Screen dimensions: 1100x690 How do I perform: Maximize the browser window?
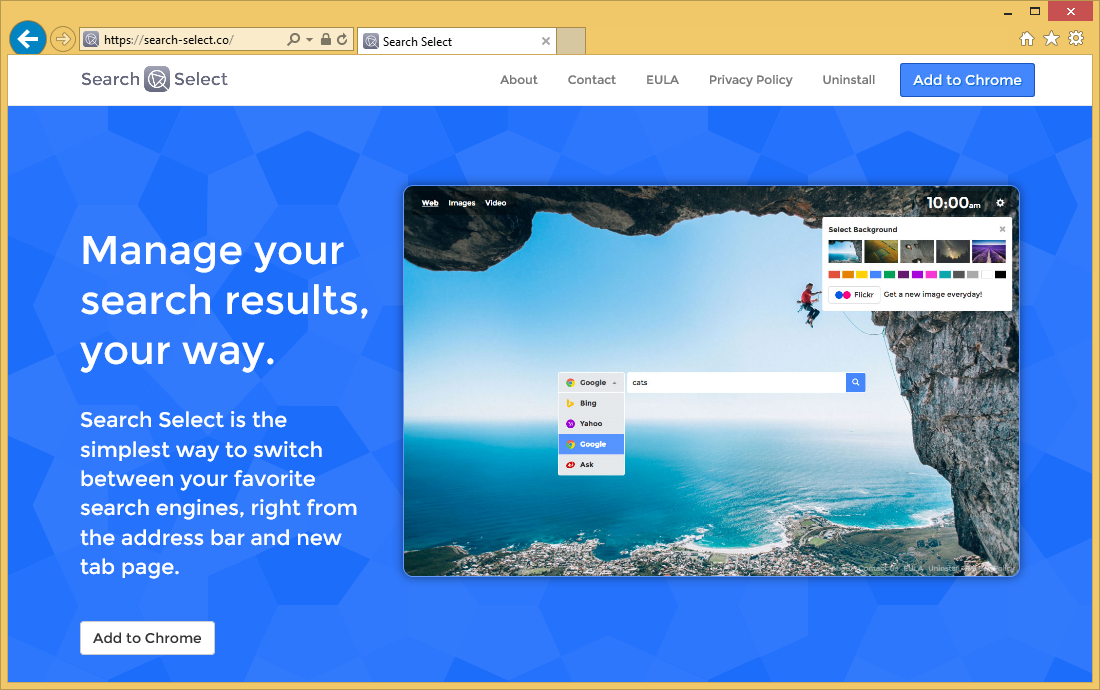point(1035,11)
